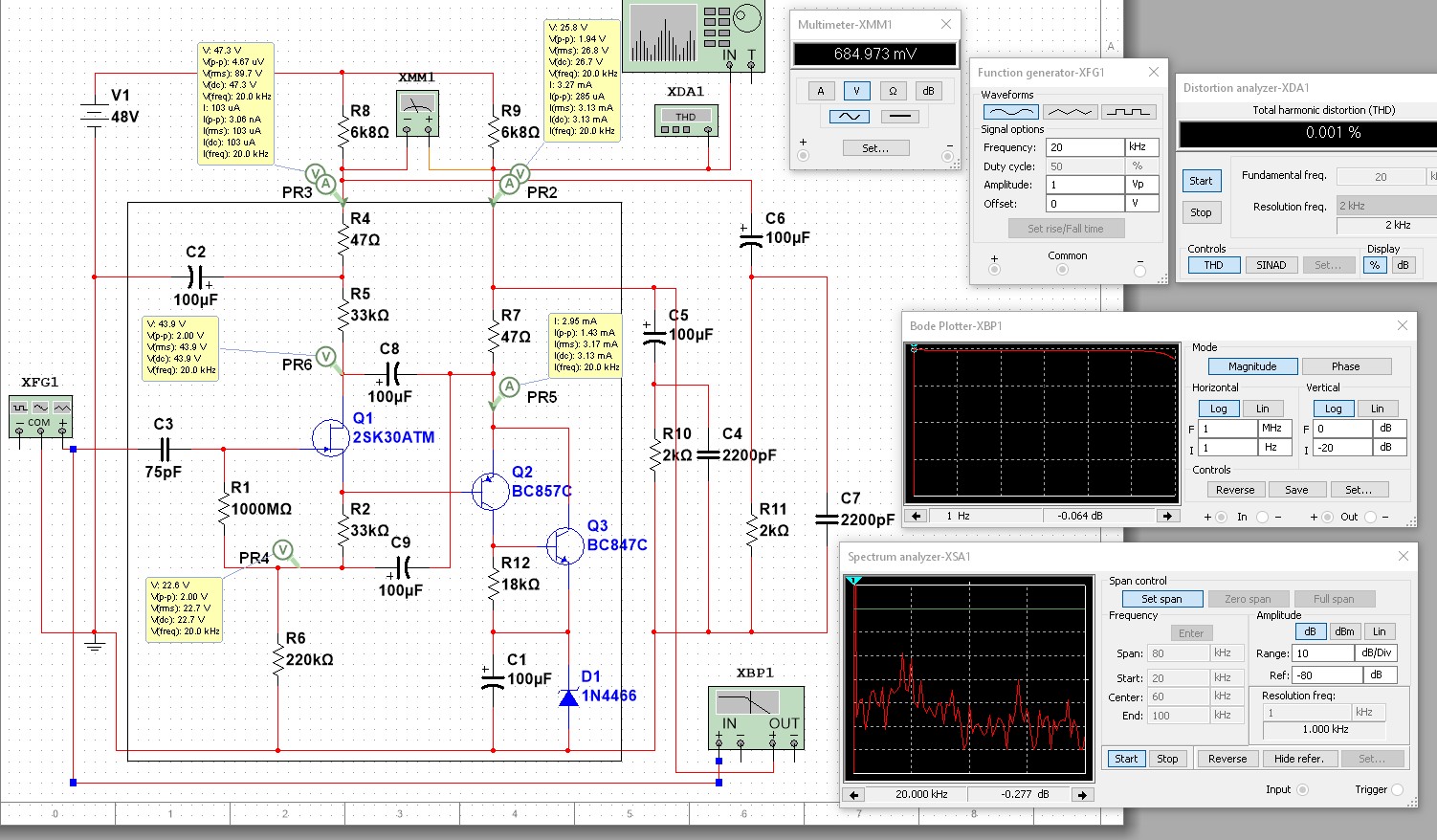The height and width of the screenshot is (840, 1437).
Task: Open the Frequency kHz unit selector
Action: pos(1141,147)
